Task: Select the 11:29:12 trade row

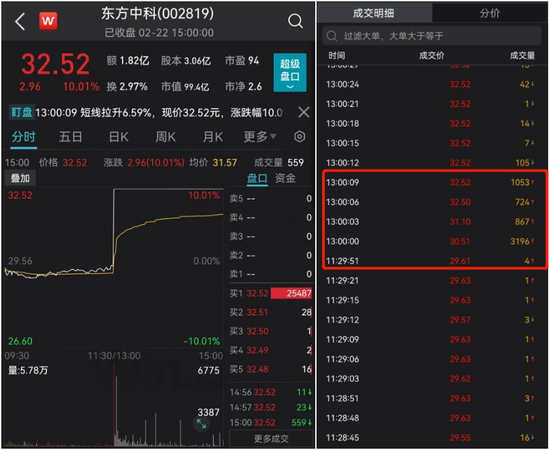Action: click(x=432, y=320)
